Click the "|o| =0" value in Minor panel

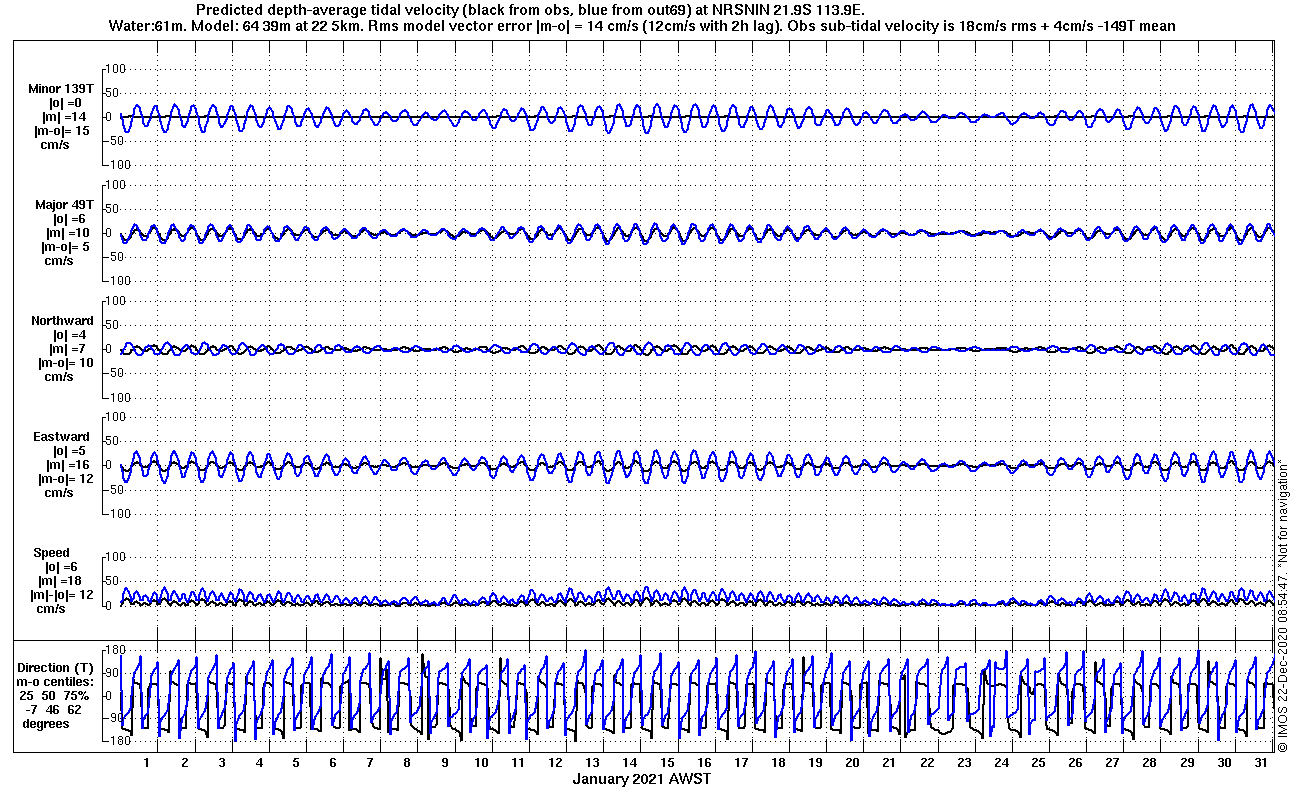65,103
